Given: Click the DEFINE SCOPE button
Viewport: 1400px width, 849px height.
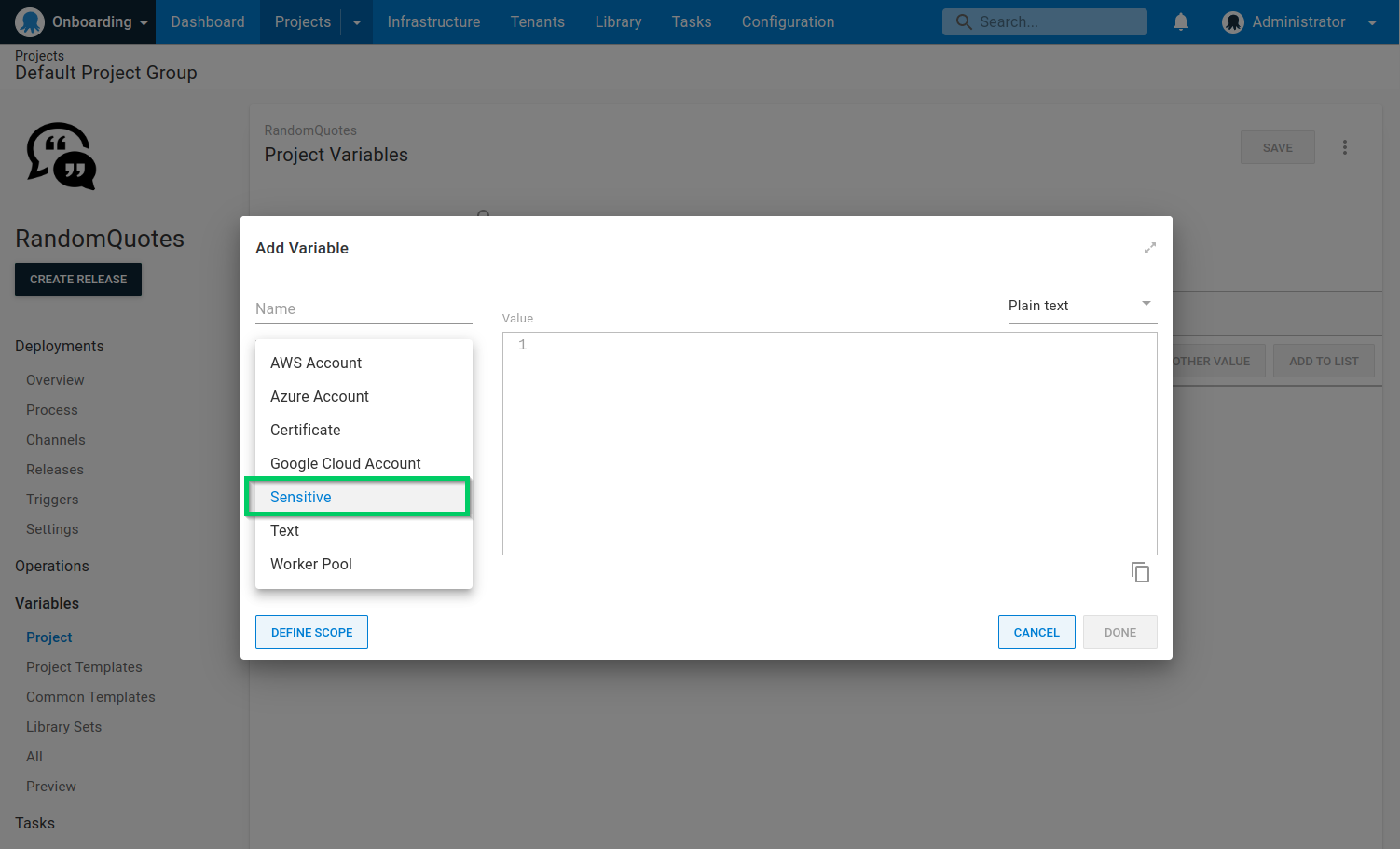Looking at the screenshot, I should [x=311, y=632].
